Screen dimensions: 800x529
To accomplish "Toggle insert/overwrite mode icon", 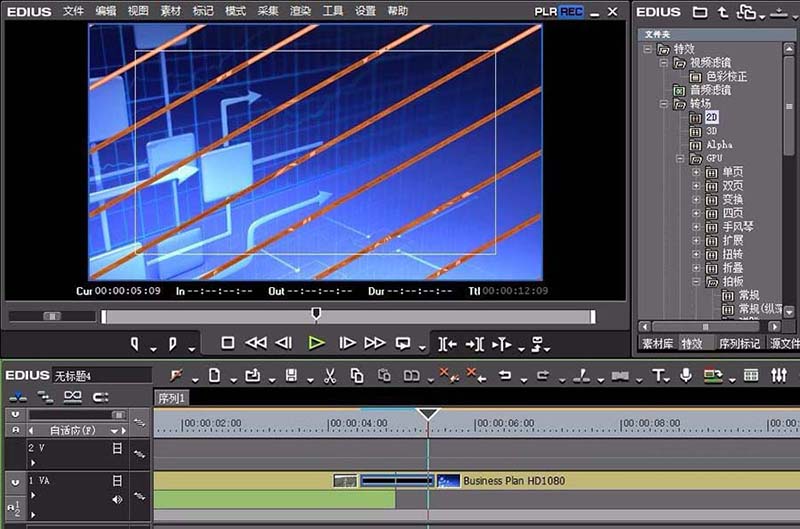I will coord(18,397).
